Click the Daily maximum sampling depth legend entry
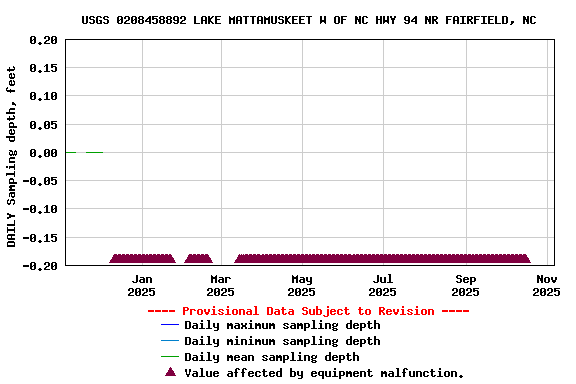The image size is (576, 384). [271, 325]
